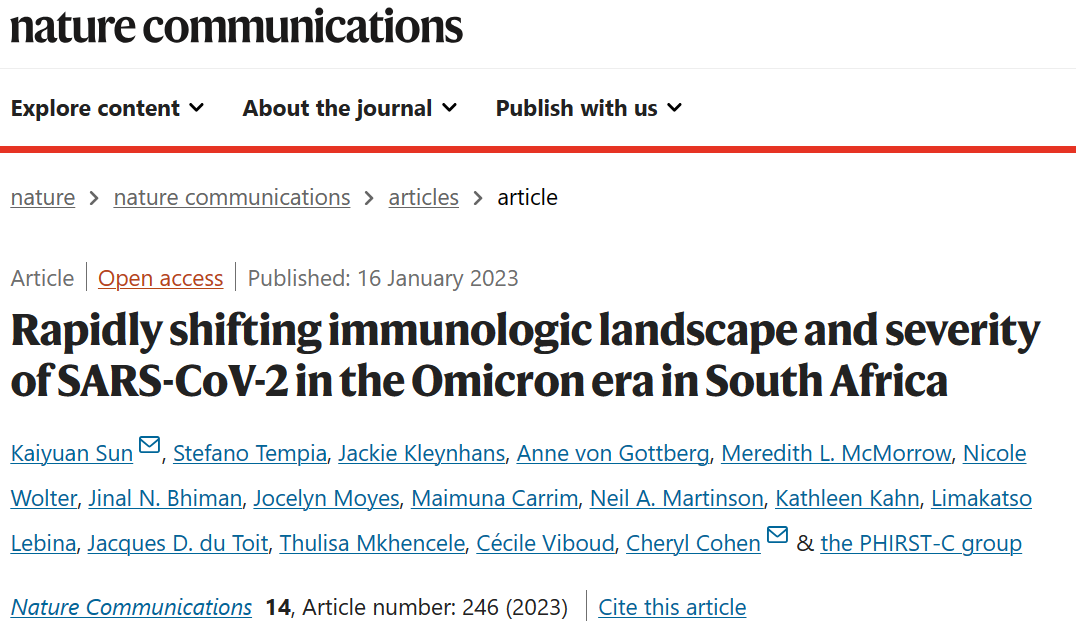Select author Jackie Kleynhans
The height and width of the screenshot is (632, 1076).
pyautogui.click(x=421, y=454)
